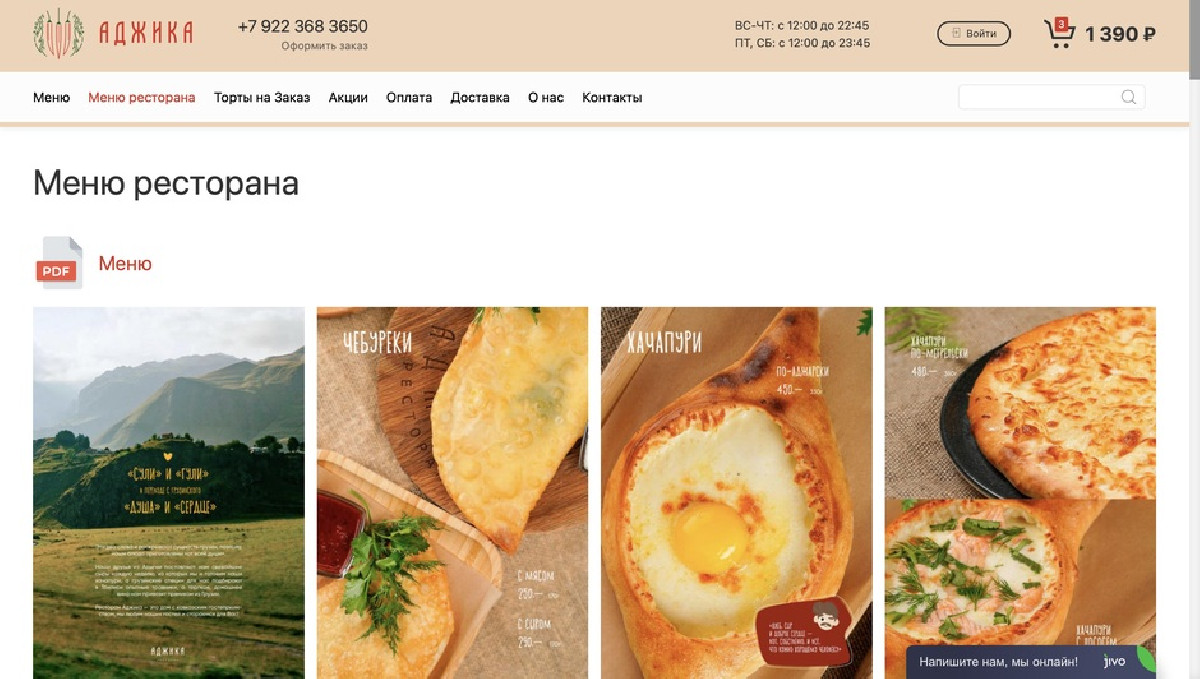Open the PDF file icon

[58, 263]
